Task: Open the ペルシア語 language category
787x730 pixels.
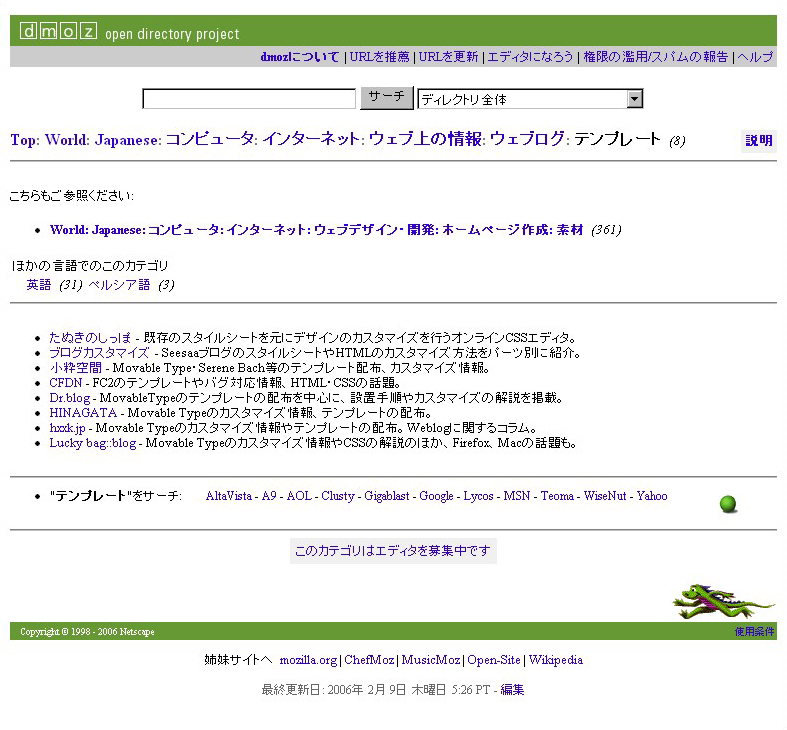Action: coord(119,285)
